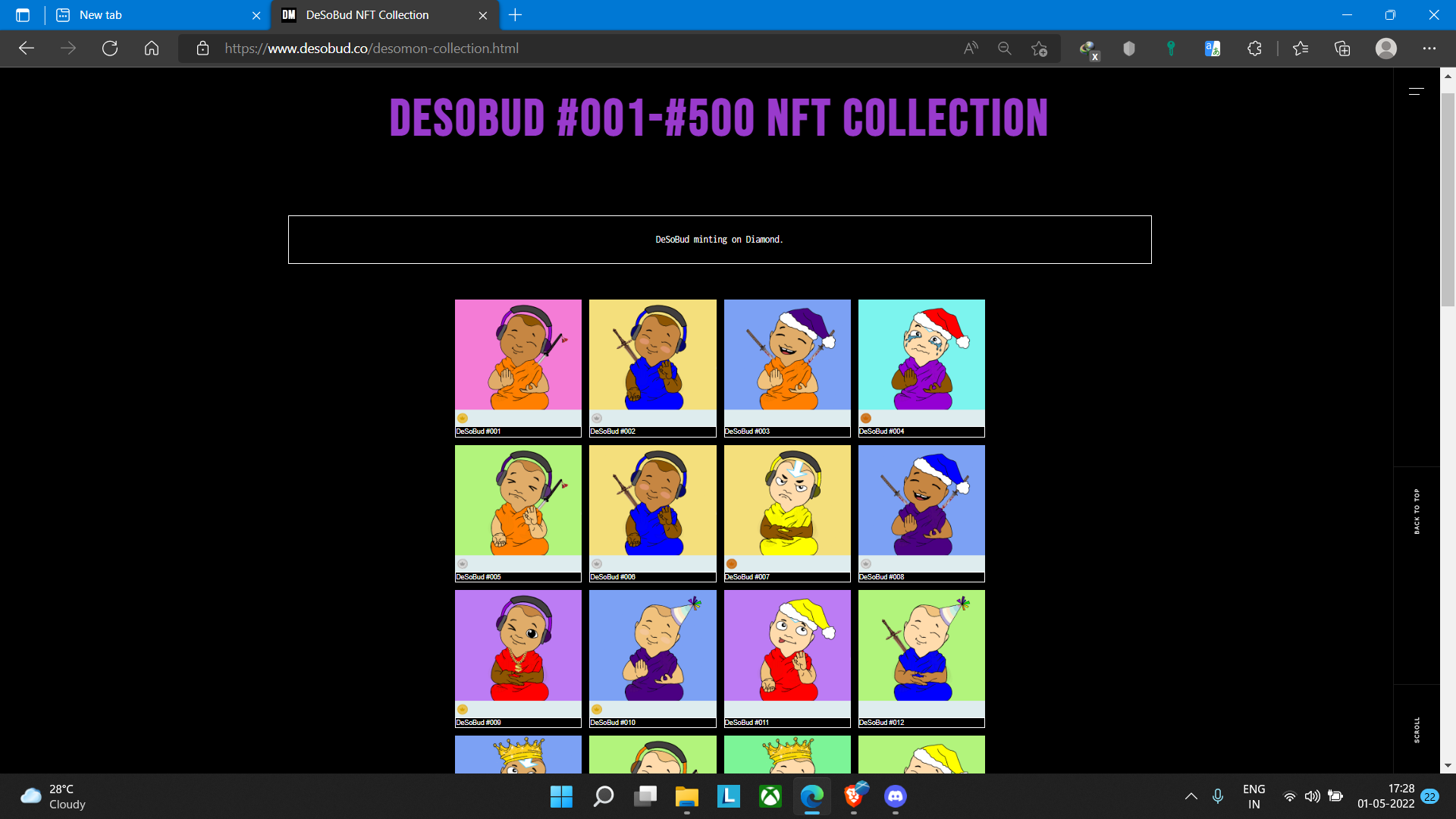Open a new browser tab with plus
This screenshot has height=819, width=1456.
[516, 15]
